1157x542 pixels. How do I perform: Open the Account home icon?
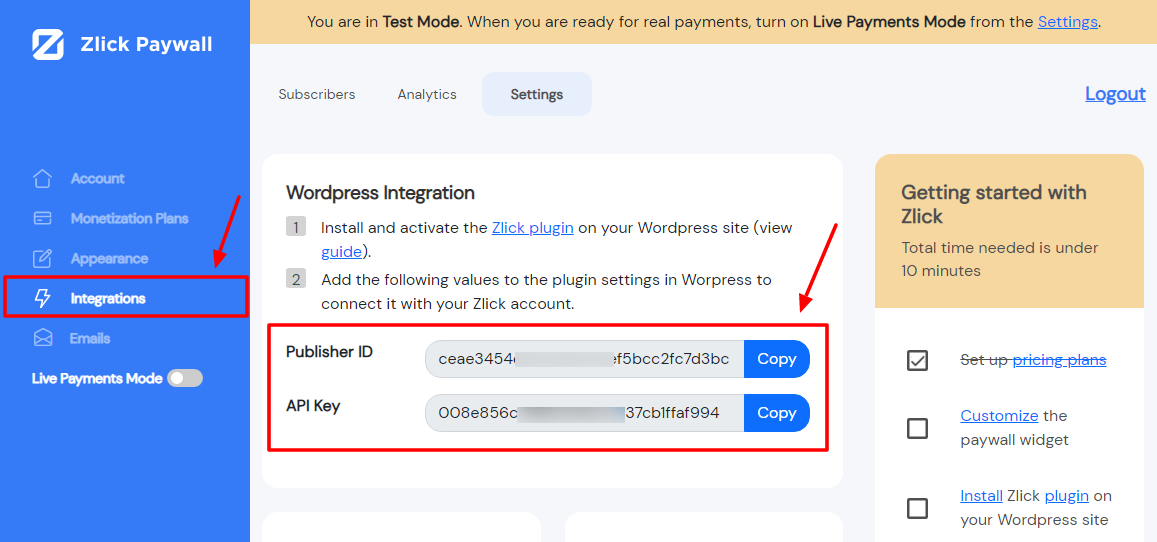click(x=43, y=178)
